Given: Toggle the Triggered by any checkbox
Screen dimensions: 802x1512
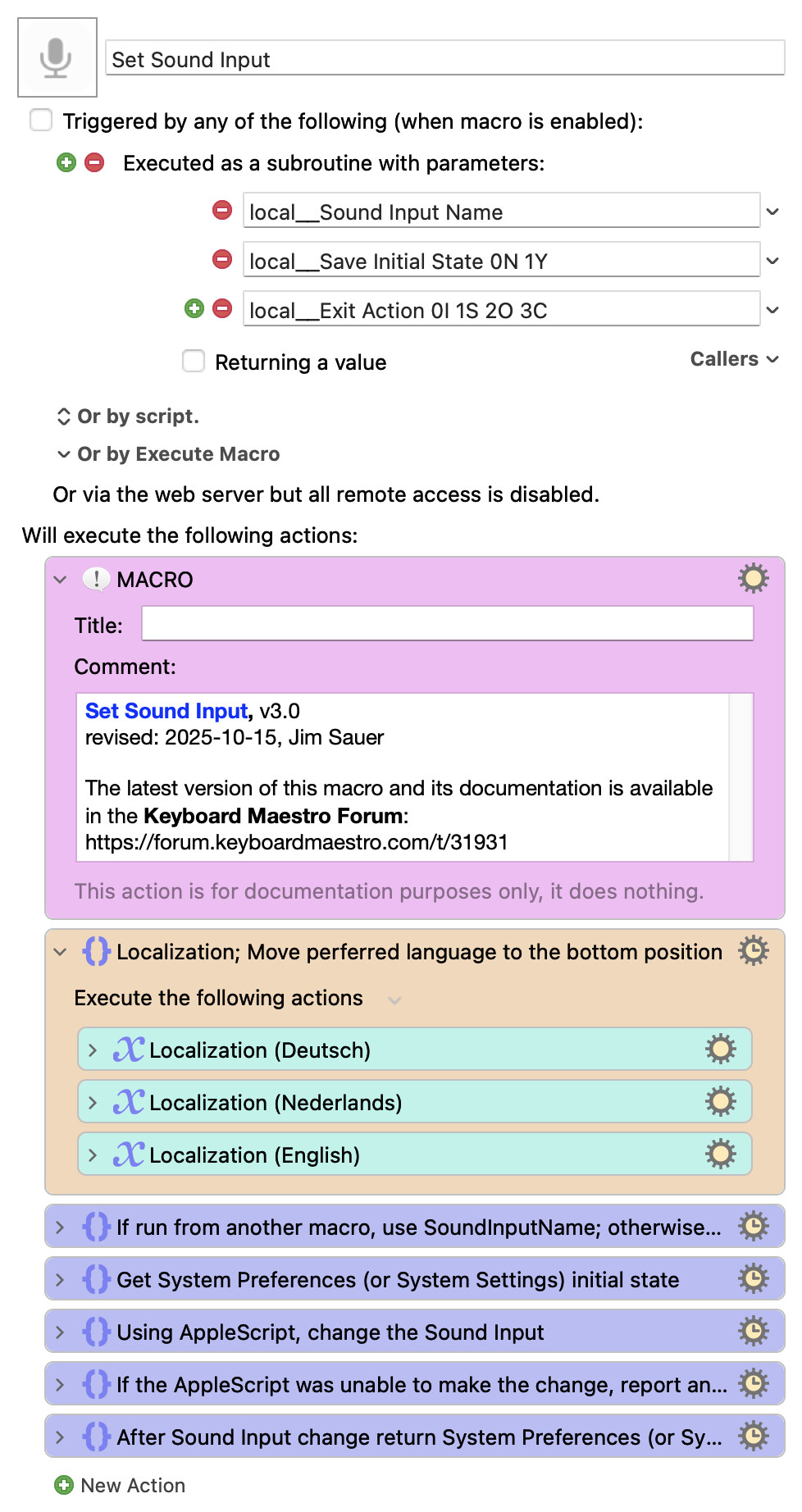Looking at the screenshot, I should (x=41, y=121).
